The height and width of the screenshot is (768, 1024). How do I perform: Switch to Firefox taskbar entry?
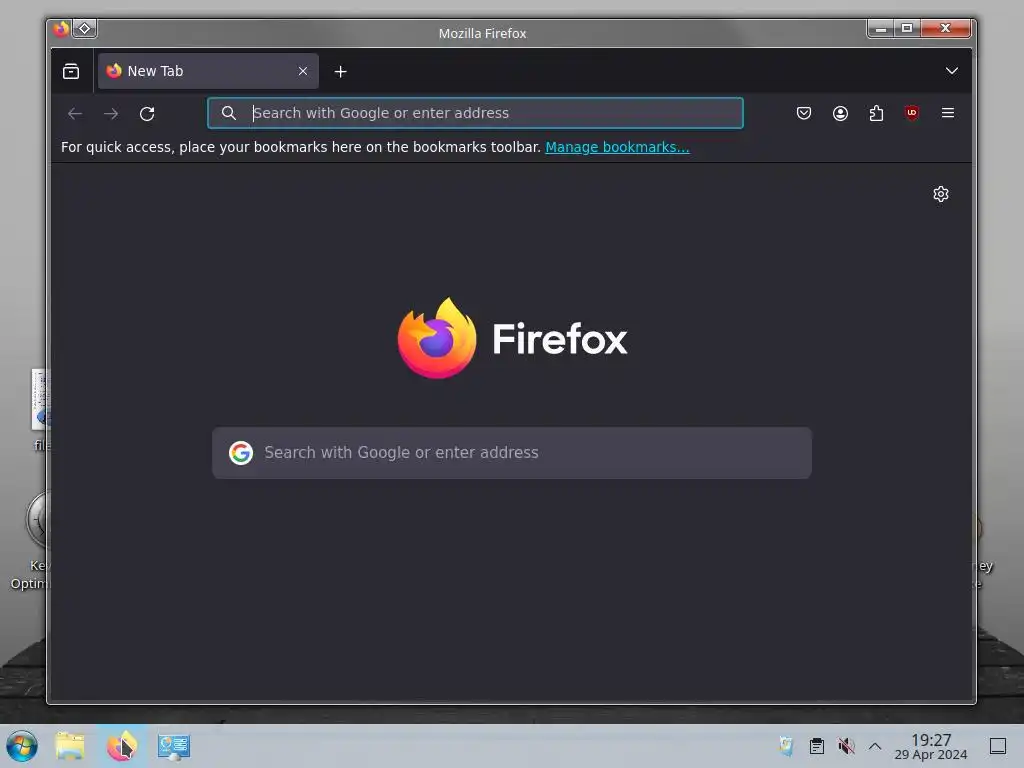click(122, 746)
